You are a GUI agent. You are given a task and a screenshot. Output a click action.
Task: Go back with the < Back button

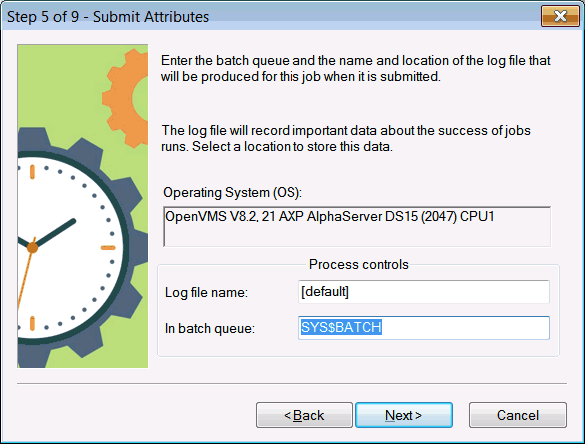point(304,415)
